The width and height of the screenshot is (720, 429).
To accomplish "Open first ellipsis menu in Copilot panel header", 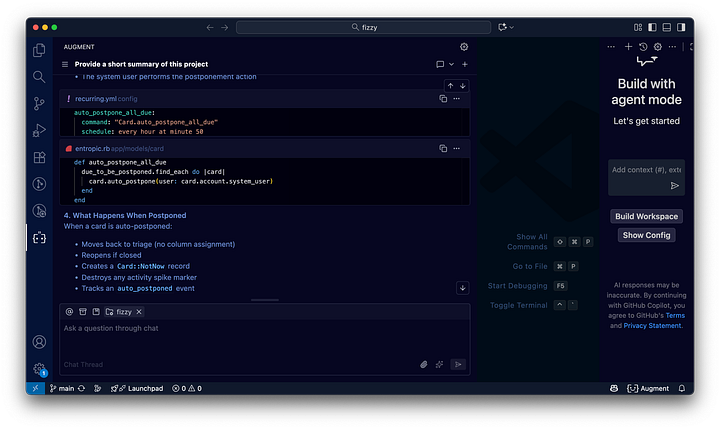I will pyautogui.click(x=611, y=47).
